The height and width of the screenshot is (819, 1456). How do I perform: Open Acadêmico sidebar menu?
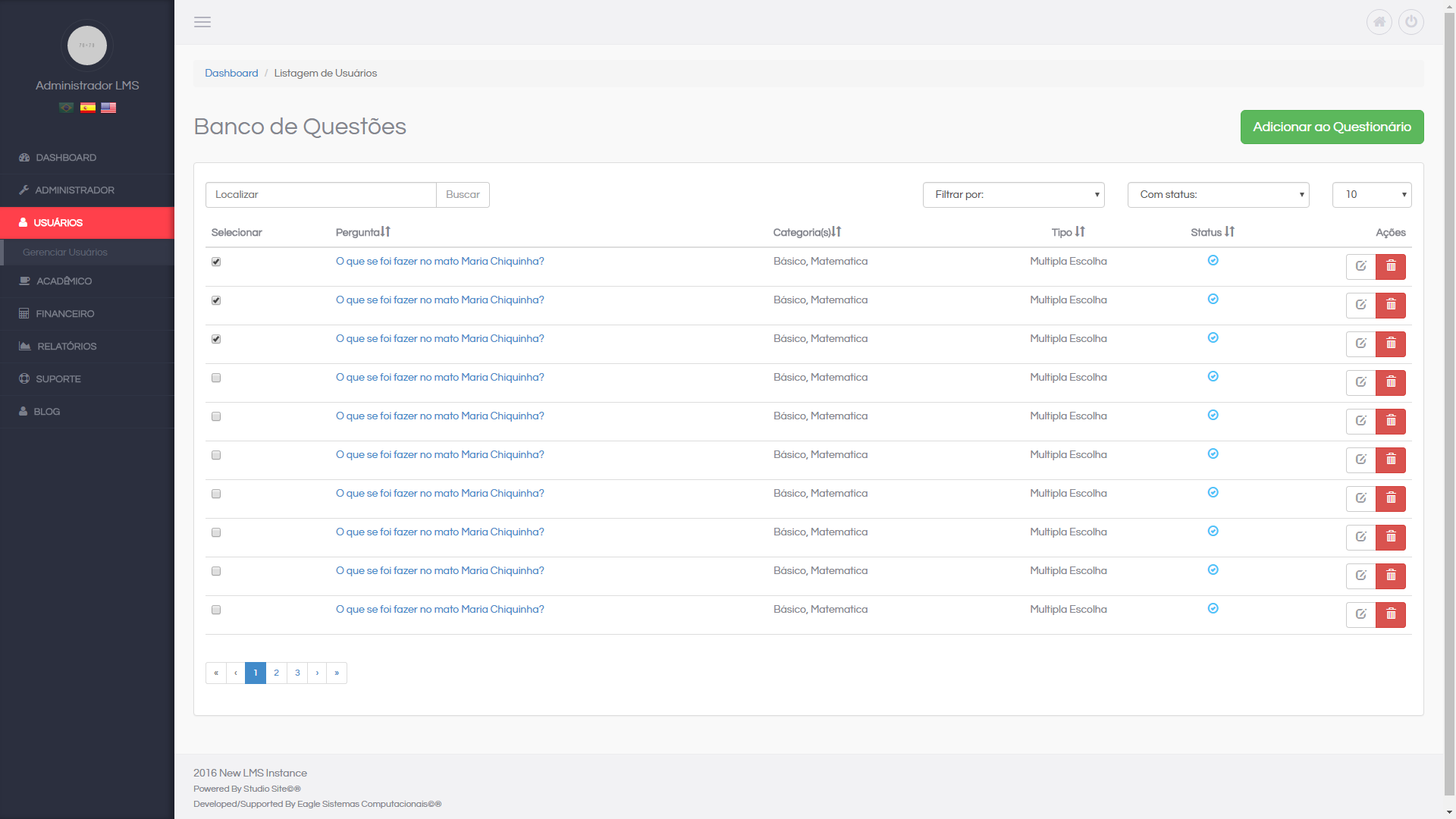tap(87, 281)
